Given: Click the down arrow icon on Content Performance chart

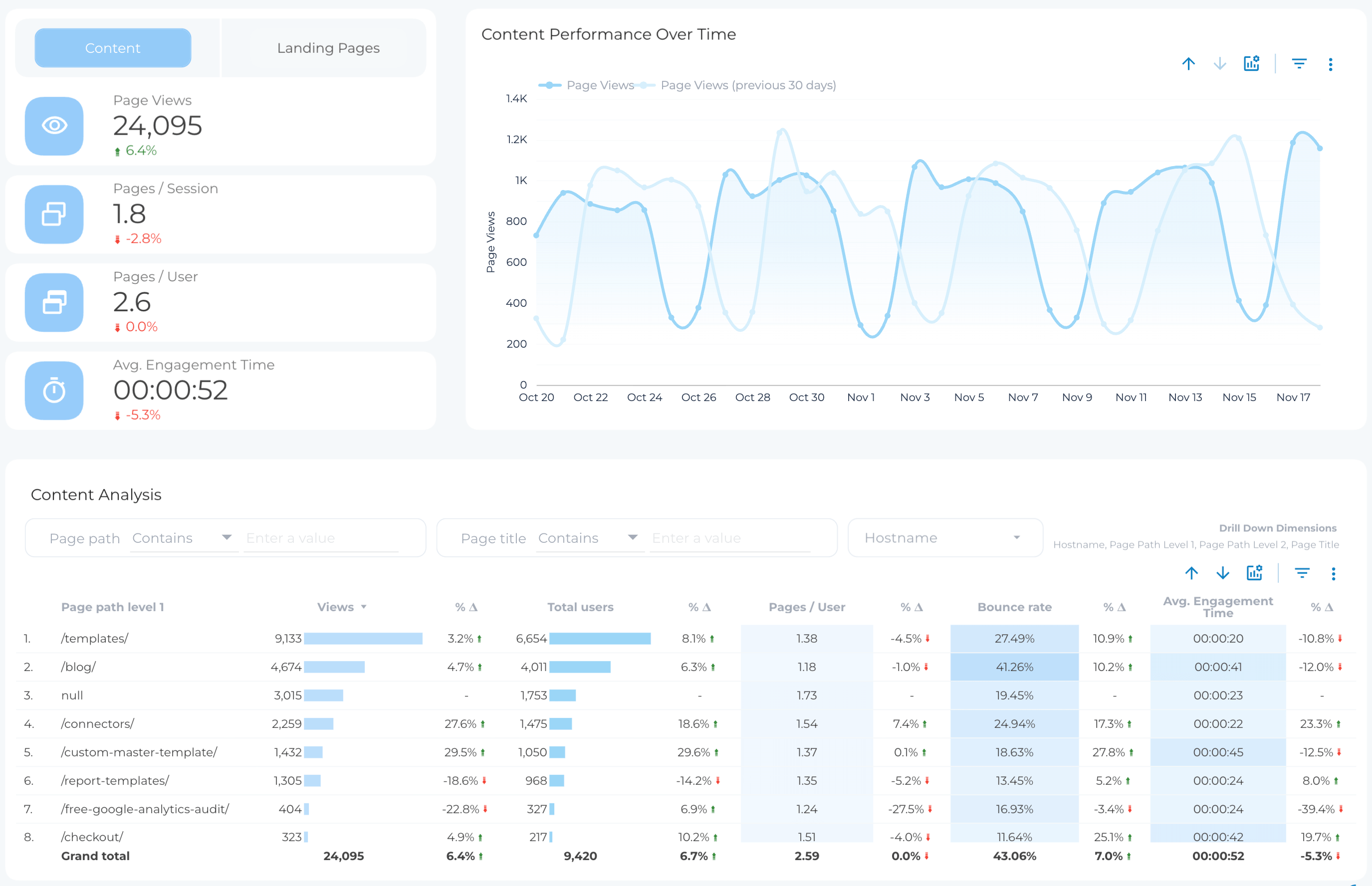Looking at the screenshot, I should (x=1220, y=64).
